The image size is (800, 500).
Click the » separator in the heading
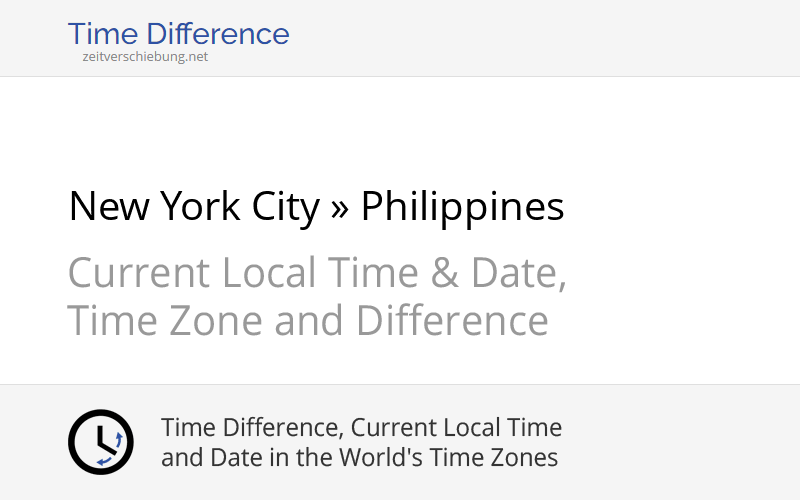(x=340, y=207)
